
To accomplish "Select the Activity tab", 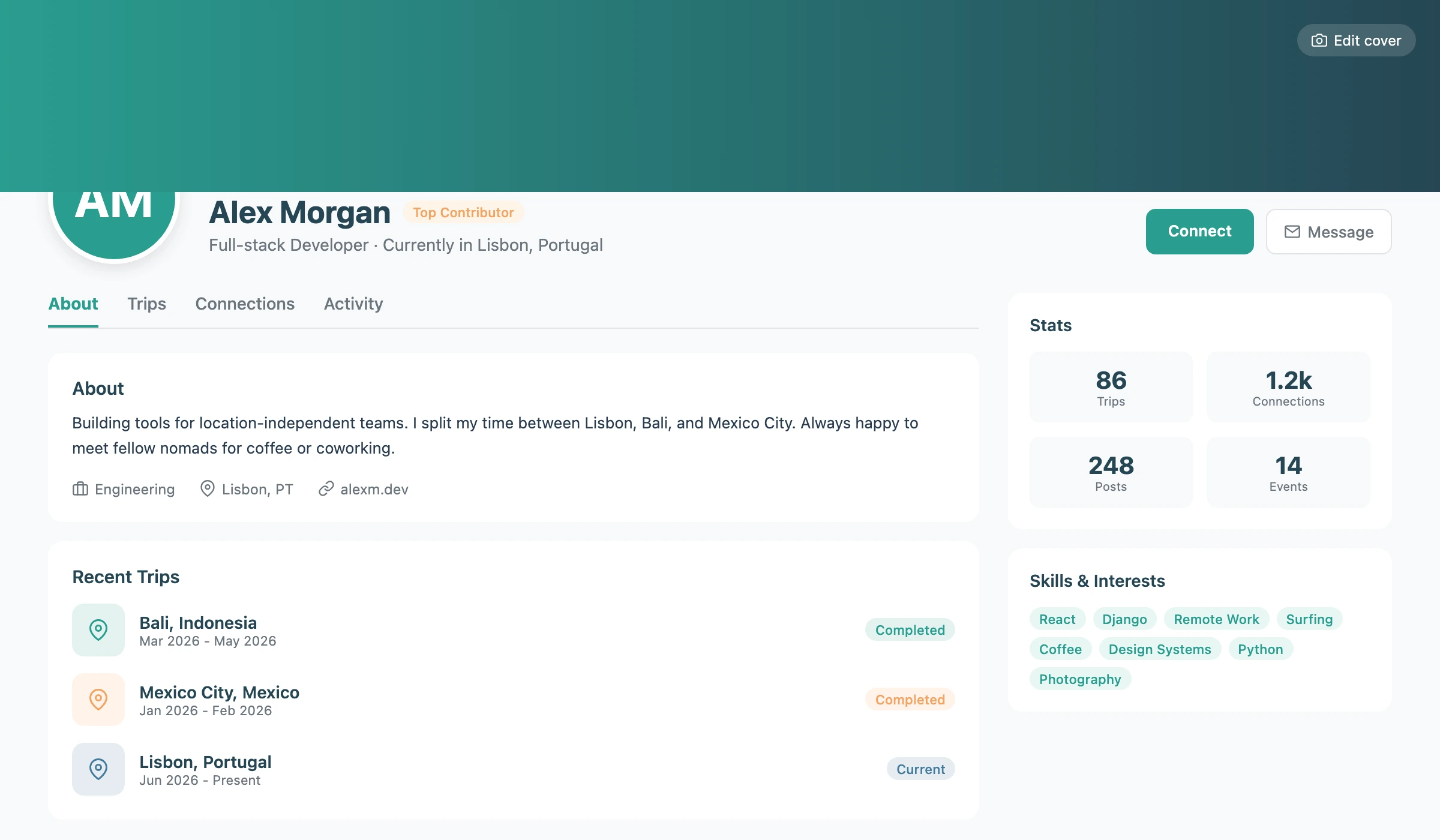I will pos(353,304).
